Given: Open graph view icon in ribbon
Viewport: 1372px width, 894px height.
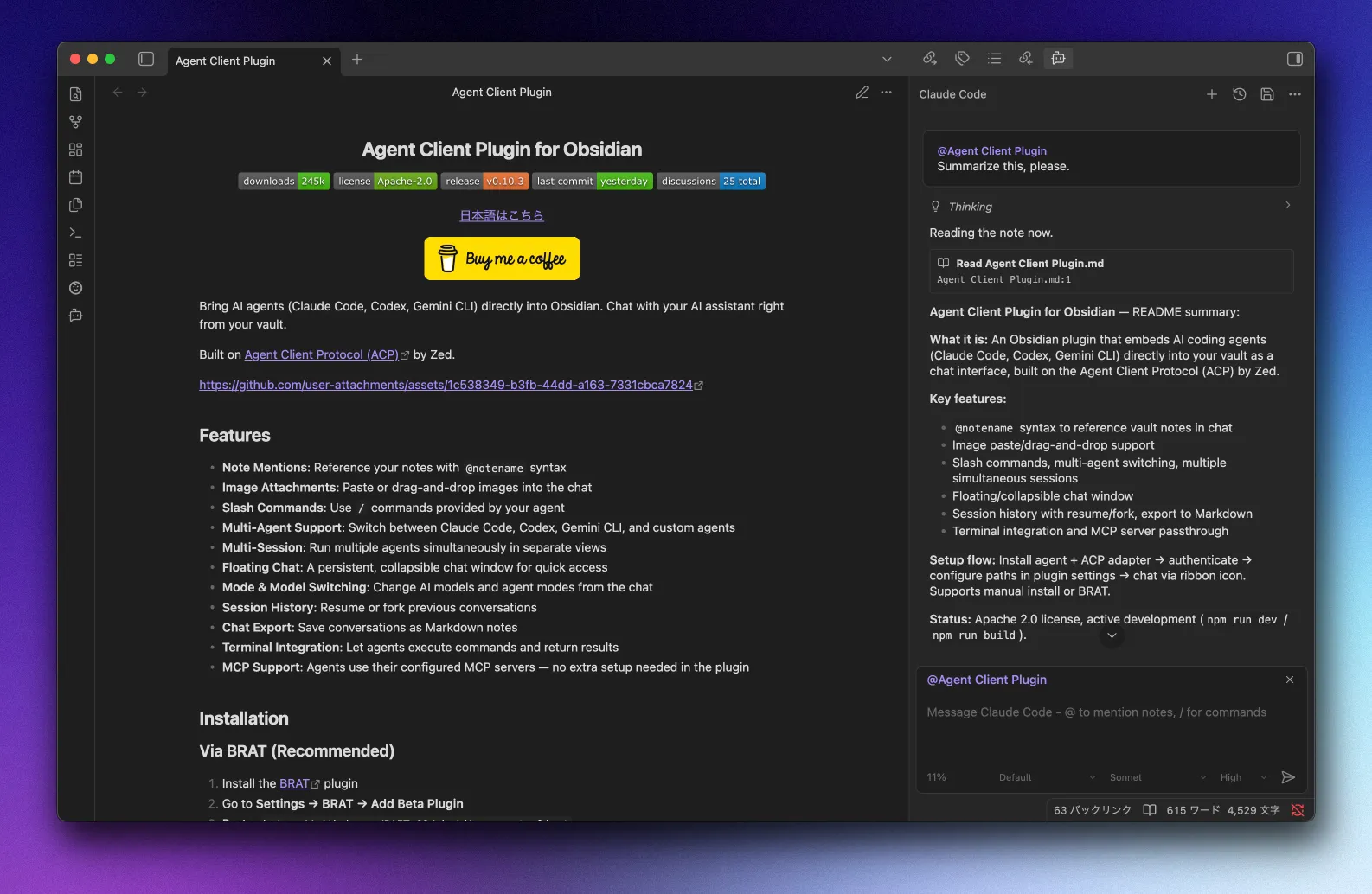Looking at the screenshot, I should 76,122.
